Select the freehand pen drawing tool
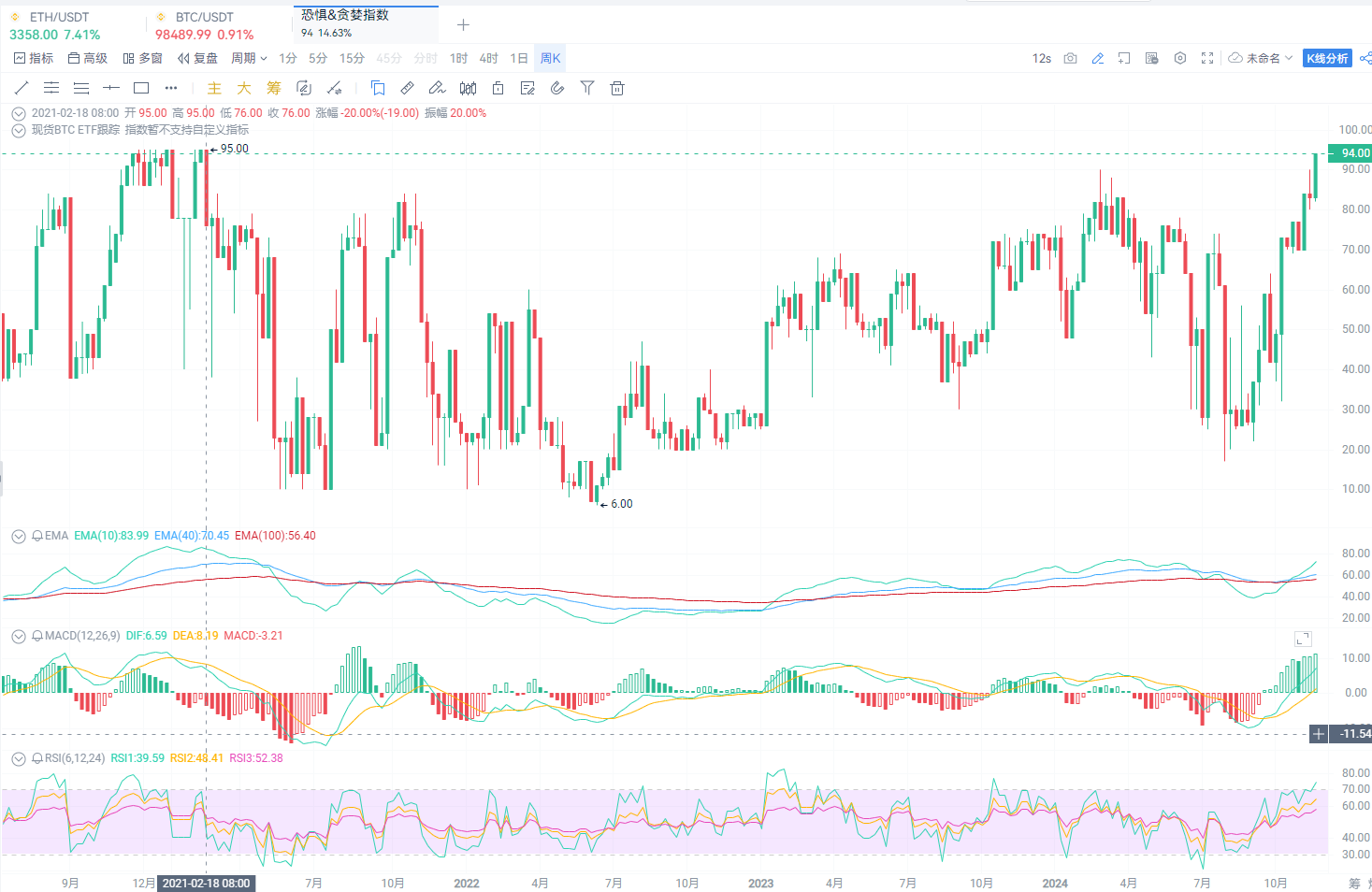This screenshot has height=892, width=1372. point(437,88)
